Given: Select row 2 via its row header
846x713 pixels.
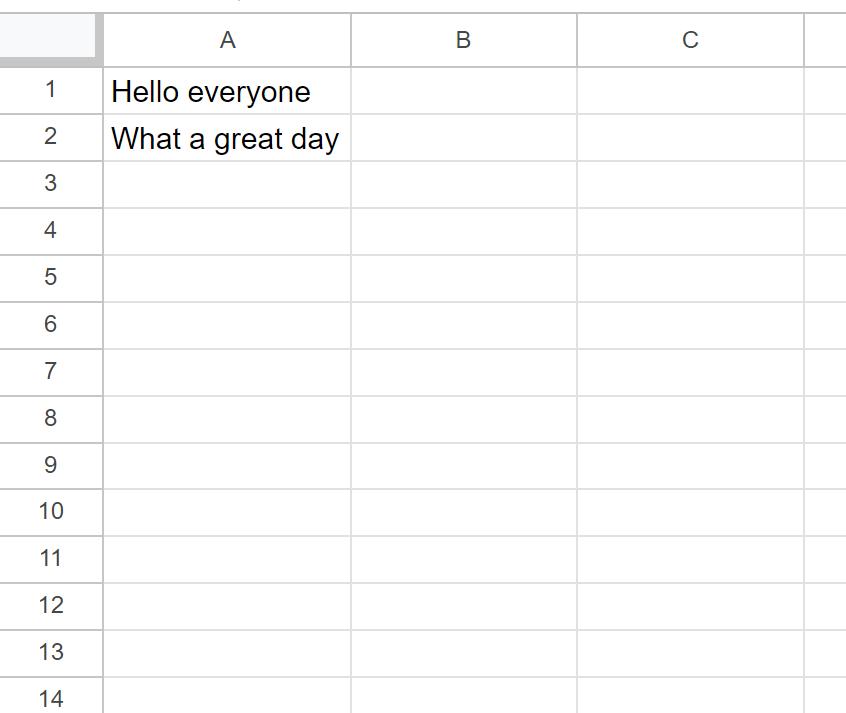Looking at the screenshot, I should click(51, 138).
